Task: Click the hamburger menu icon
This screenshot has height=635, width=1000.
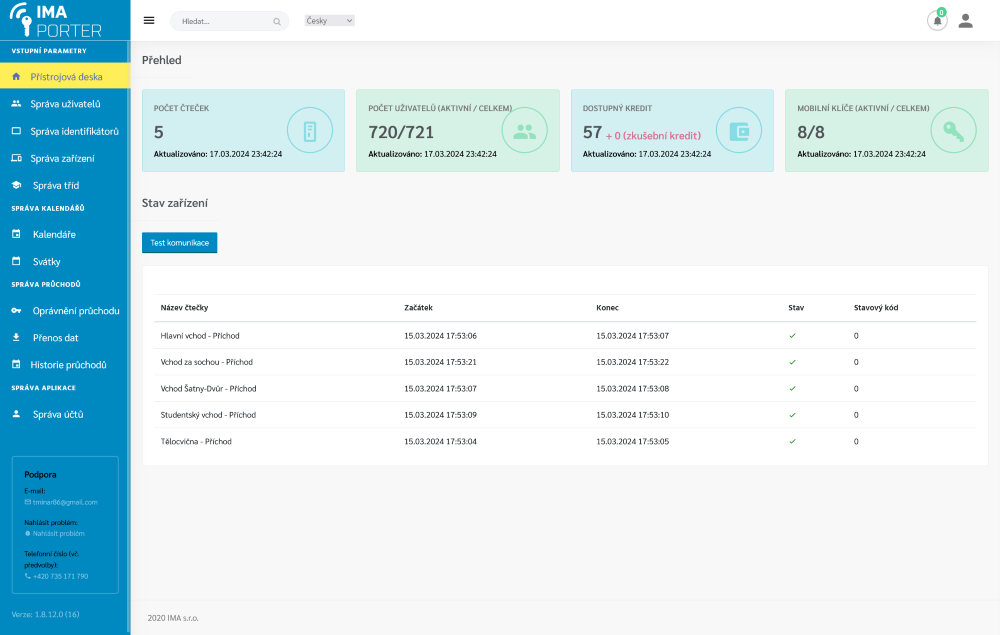Action: tap(149, 20)
